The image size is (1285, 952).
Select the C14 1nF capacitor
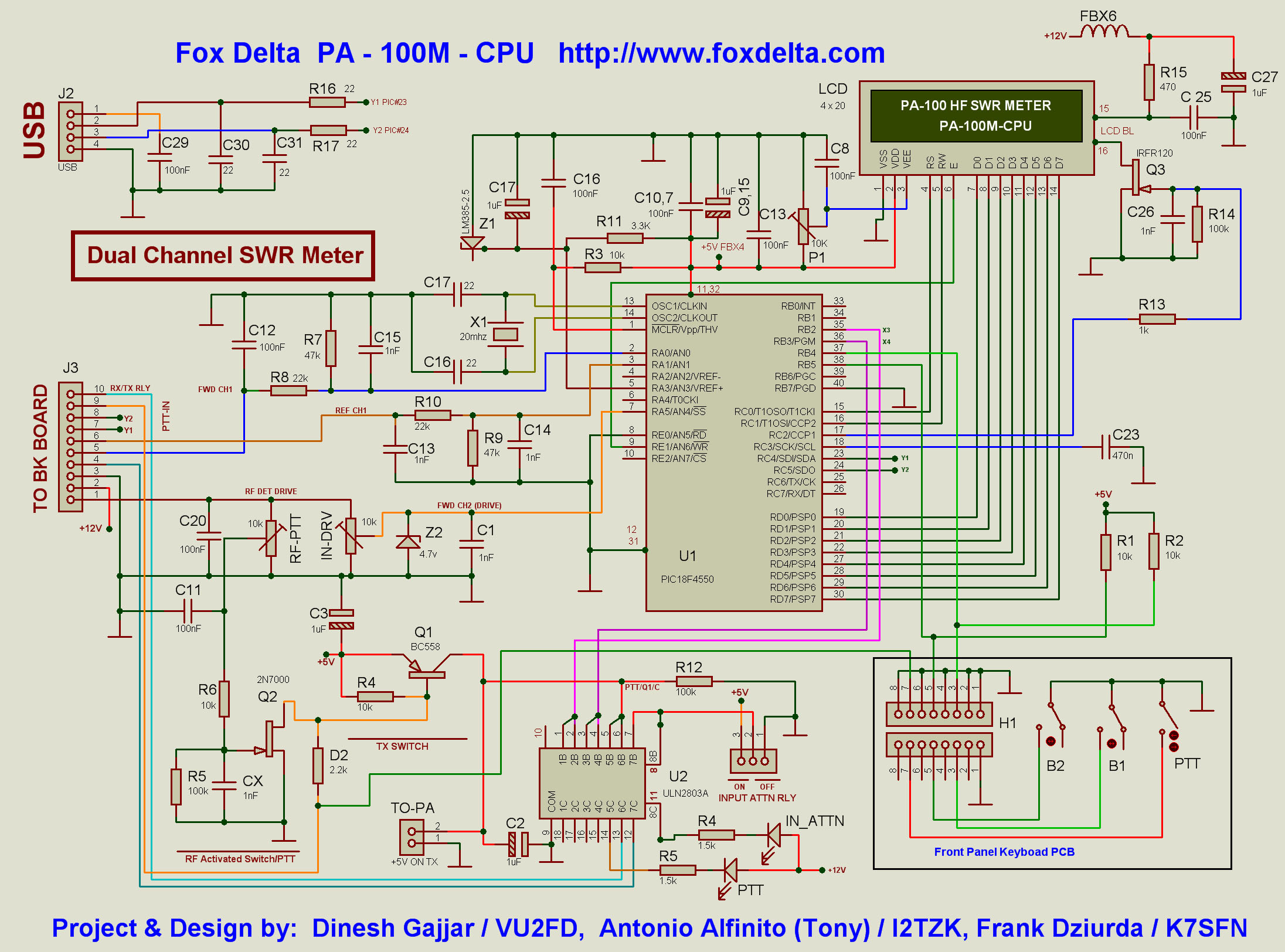(519, 444)
